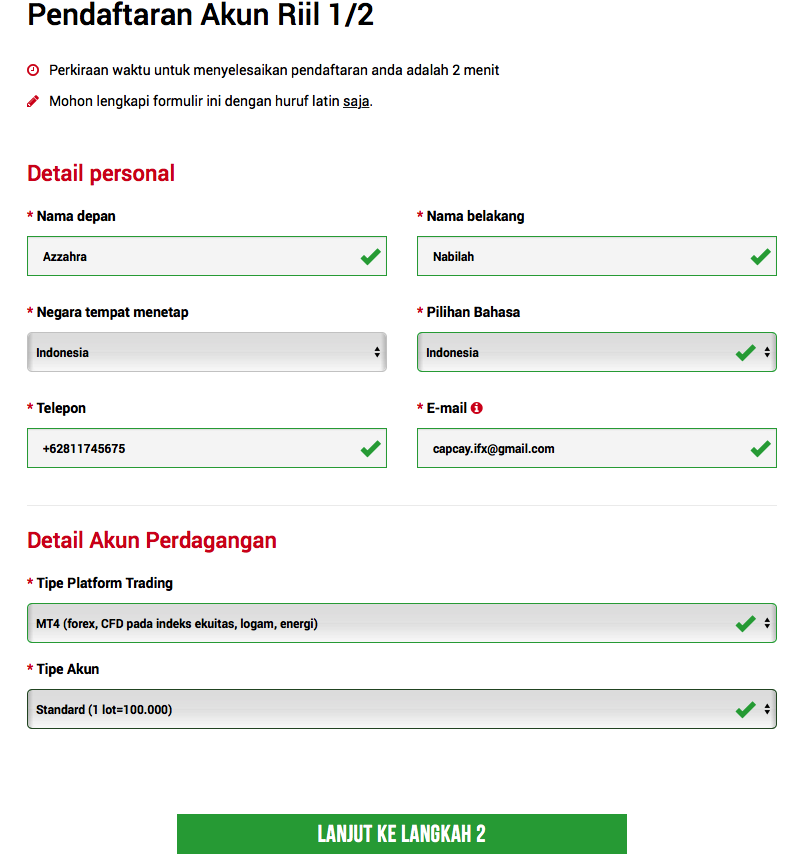Open the Negara tempat menetap dropdown
This screenshot has width=799, height=864.
(206, 352)
